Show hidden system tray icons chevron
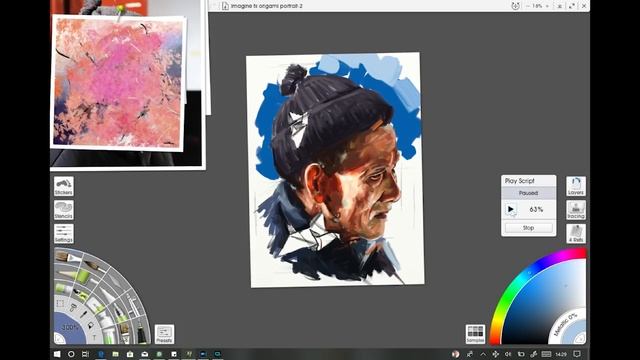Image resolution: width=640 pixels, height=360 pixels. [483, 354]
